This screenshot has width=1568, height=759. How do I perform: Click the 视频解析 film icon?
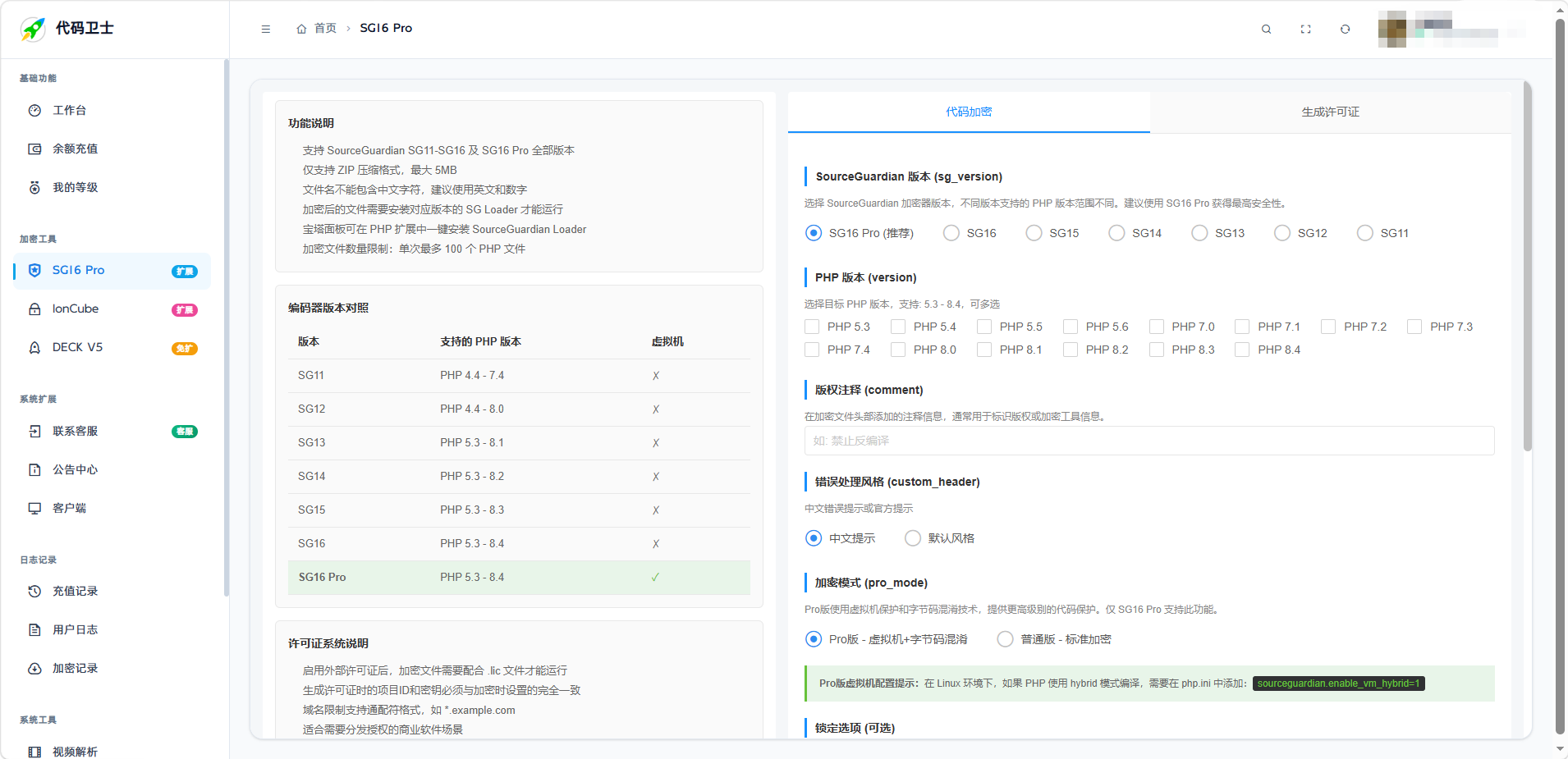click(x=34, y=752)
